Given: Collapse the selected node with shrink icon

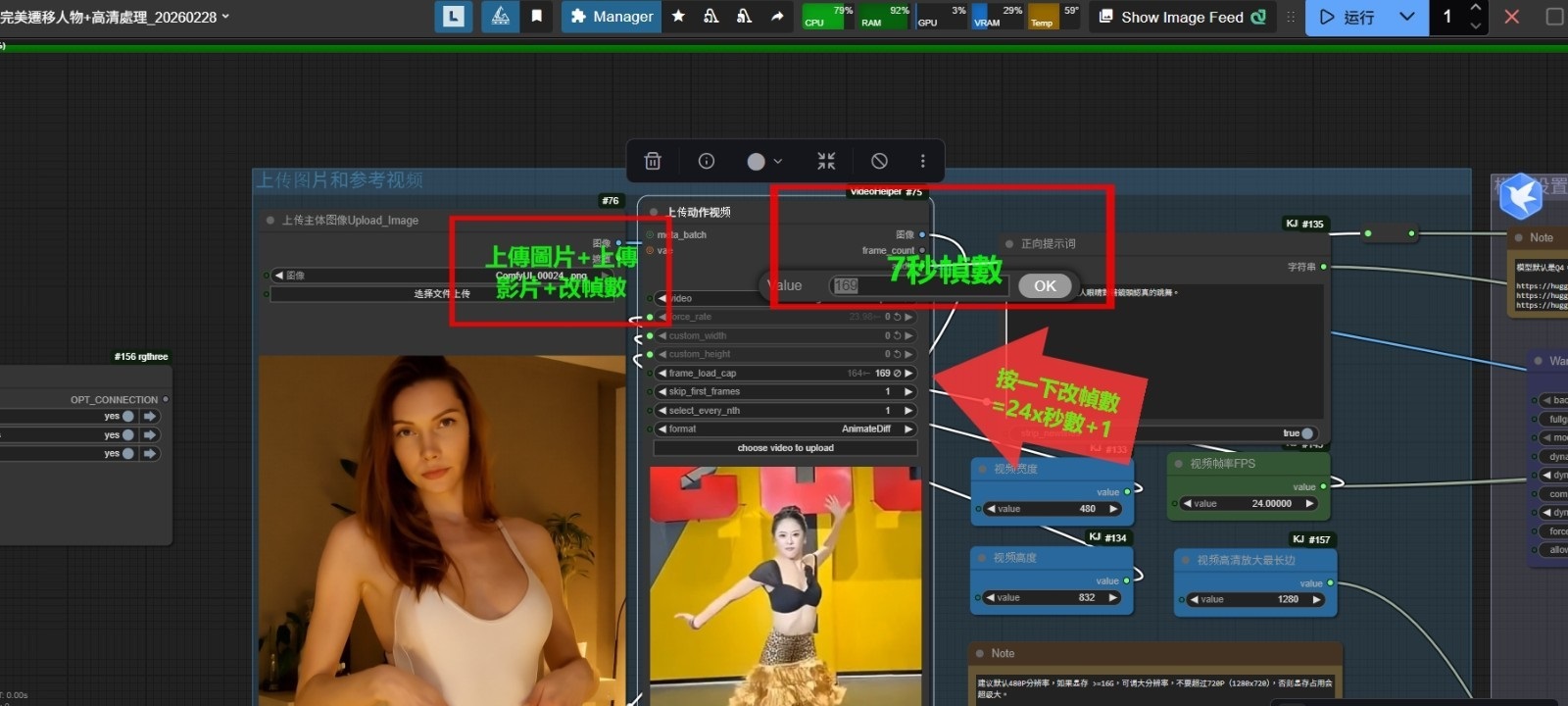Looking at the screenshot, I should pyautogui.click(x=826, y=162).
